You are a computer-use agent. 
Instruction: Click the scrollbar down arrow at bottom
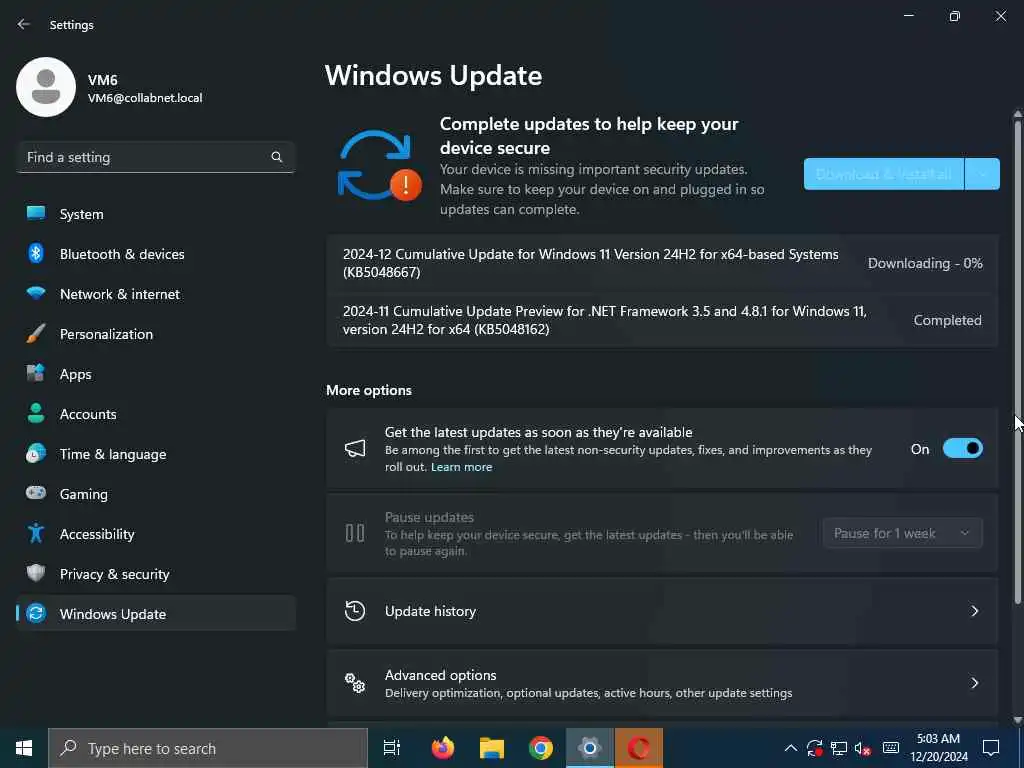pyautogui.click(x=1017, y=720)
